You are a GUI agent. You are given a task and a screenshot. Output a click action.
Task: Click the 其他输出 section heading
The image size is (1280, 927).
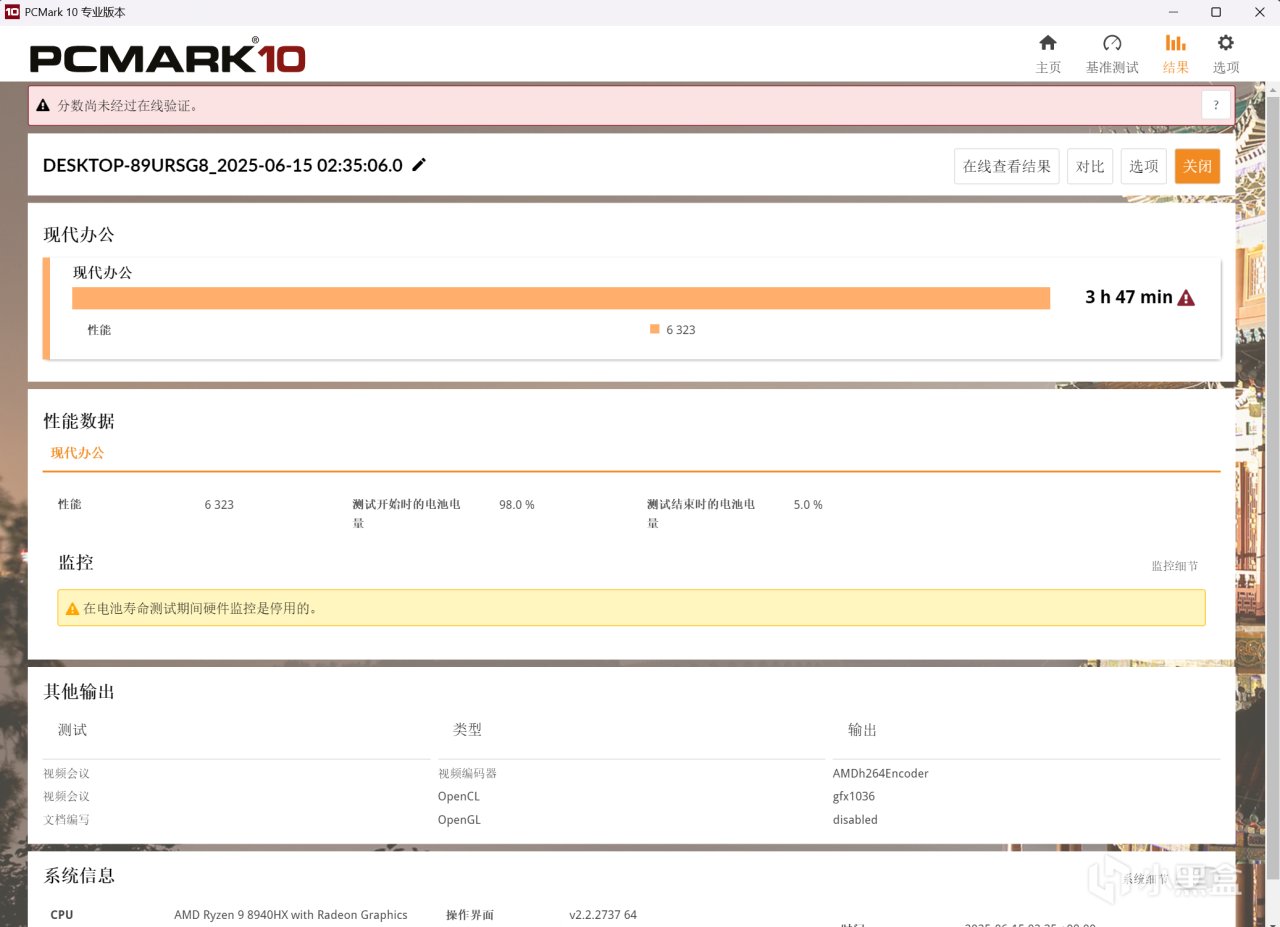coord(79,692)
